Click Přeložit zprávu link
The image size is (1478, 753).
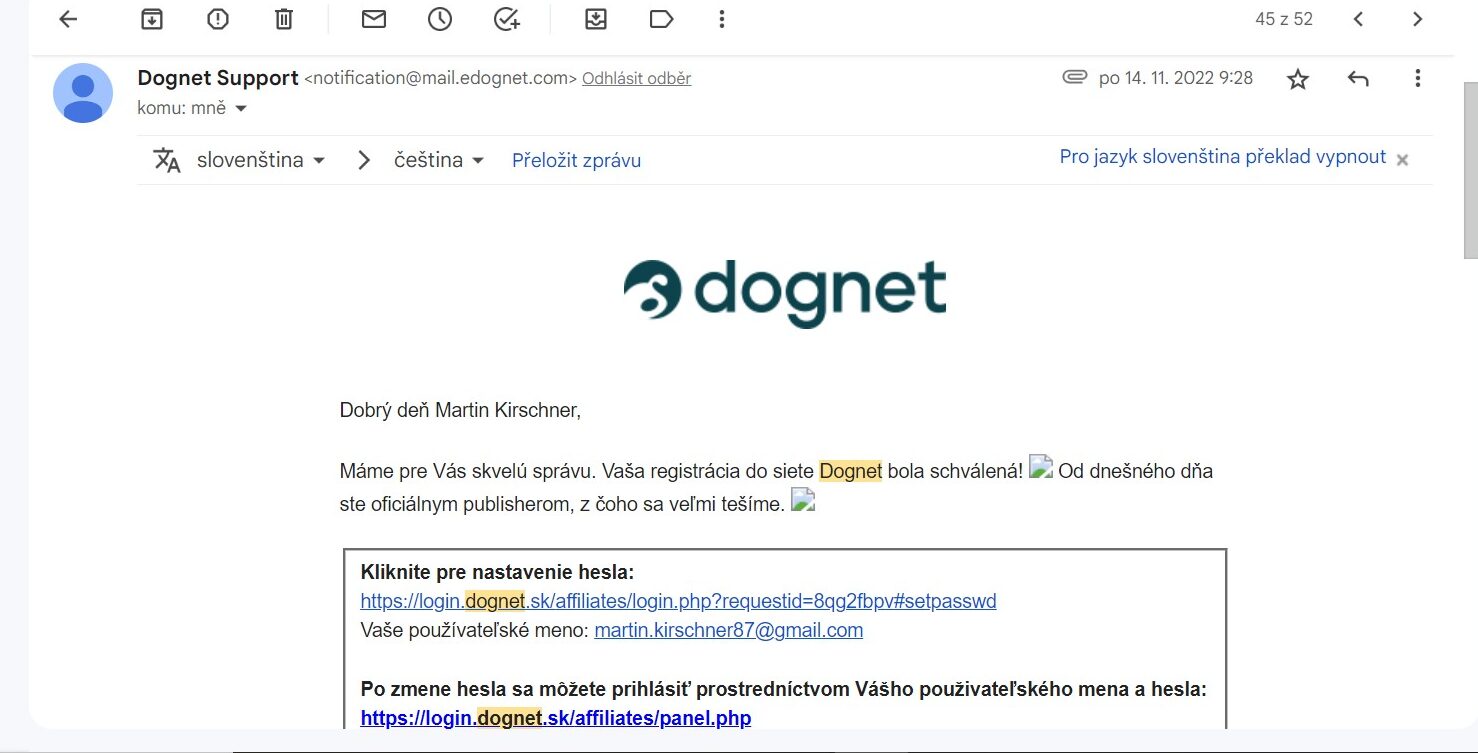click(x=576, y=160)
